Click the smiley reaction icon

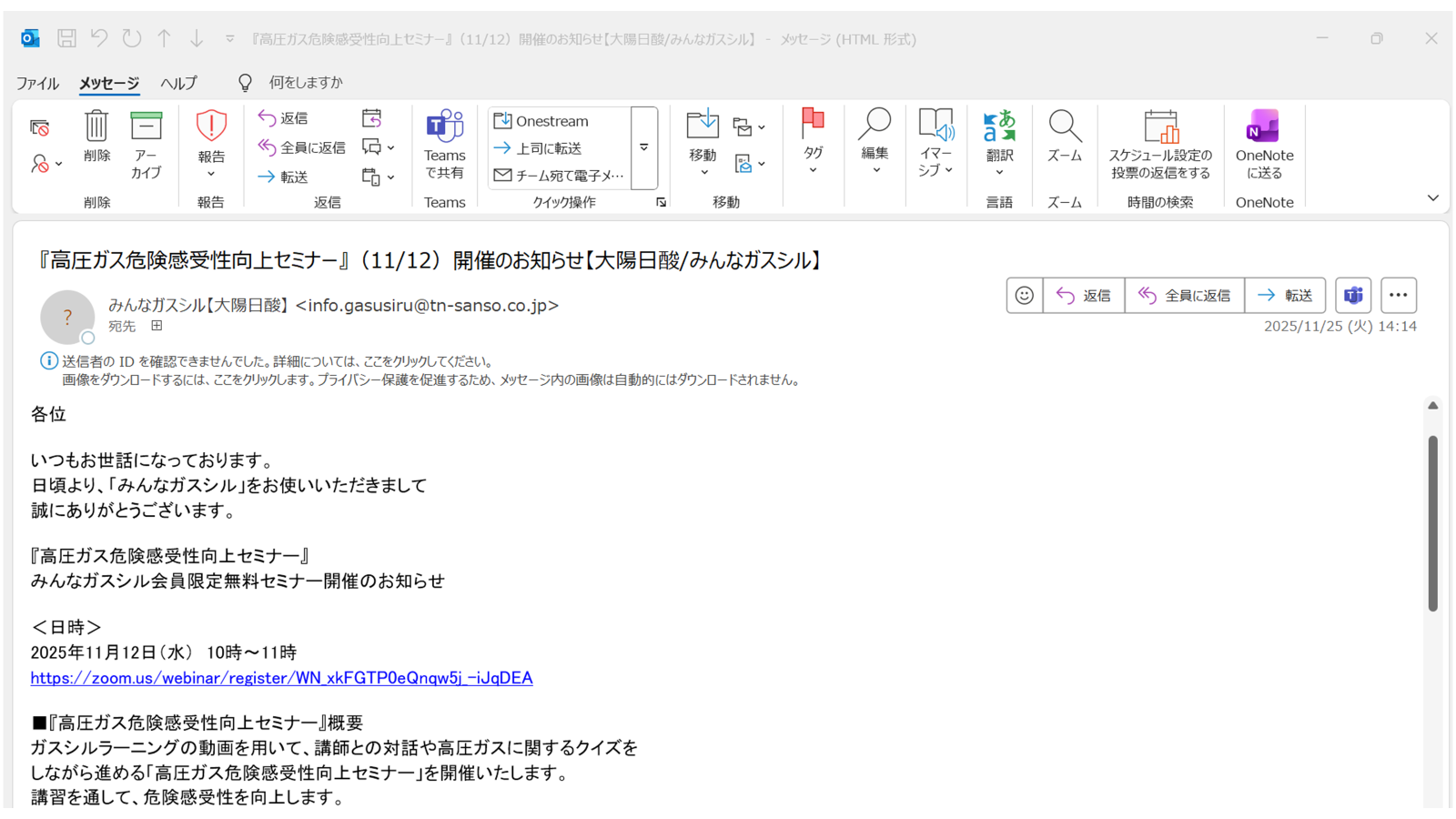click(x=1023, y=295)
